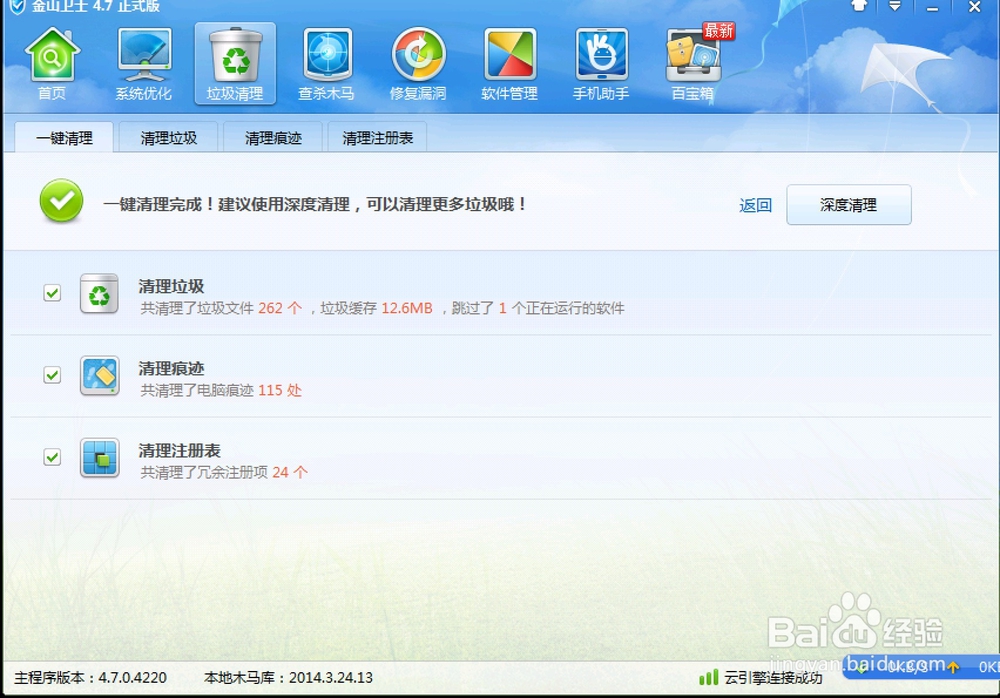
Task: Start 深度清理 deep cleaning
Action: 849,204
